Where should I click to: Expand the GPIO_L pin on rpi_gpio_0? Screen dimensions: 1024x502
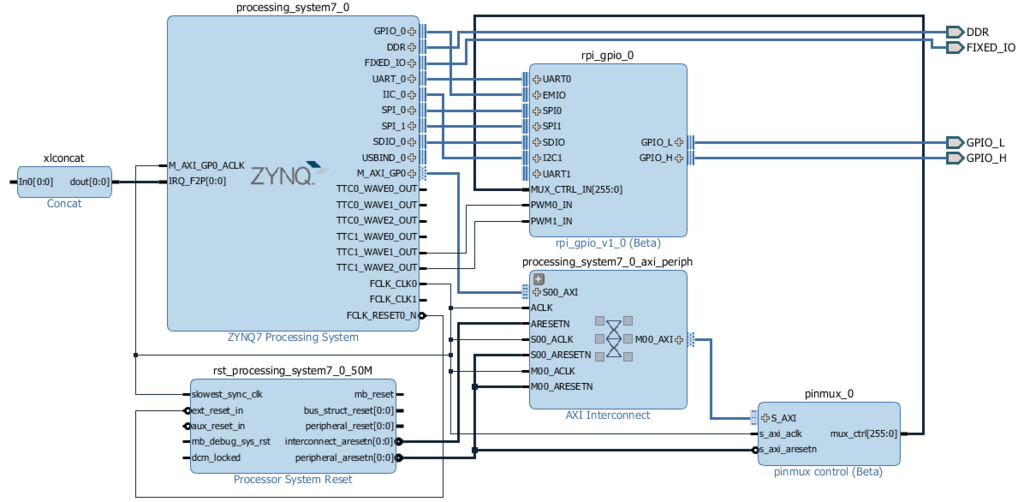(x=679, y=142)
